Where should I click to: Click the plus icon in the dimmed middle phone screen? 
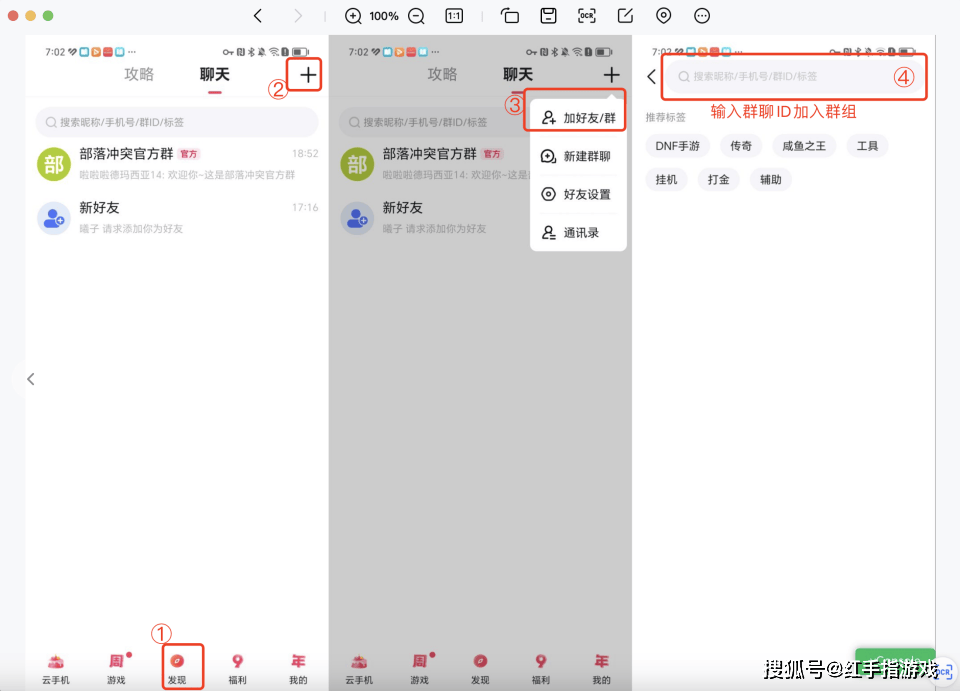(x=611, y=75)
